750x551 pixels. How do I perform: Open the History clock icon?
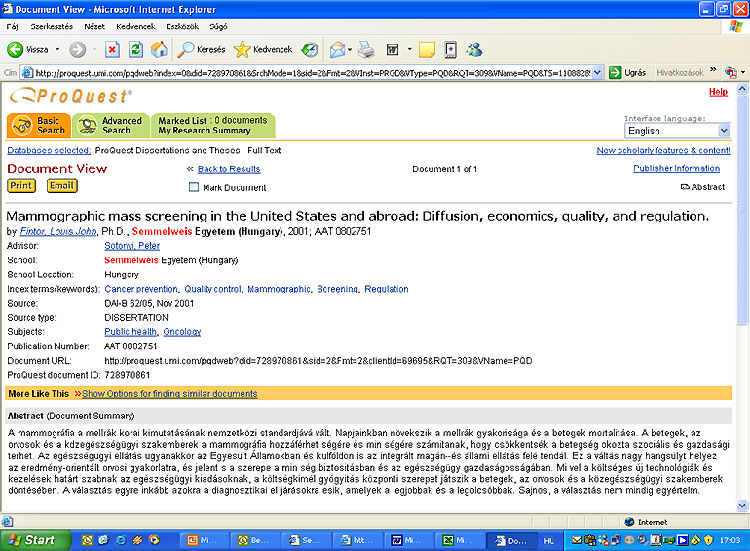(310, 49)
